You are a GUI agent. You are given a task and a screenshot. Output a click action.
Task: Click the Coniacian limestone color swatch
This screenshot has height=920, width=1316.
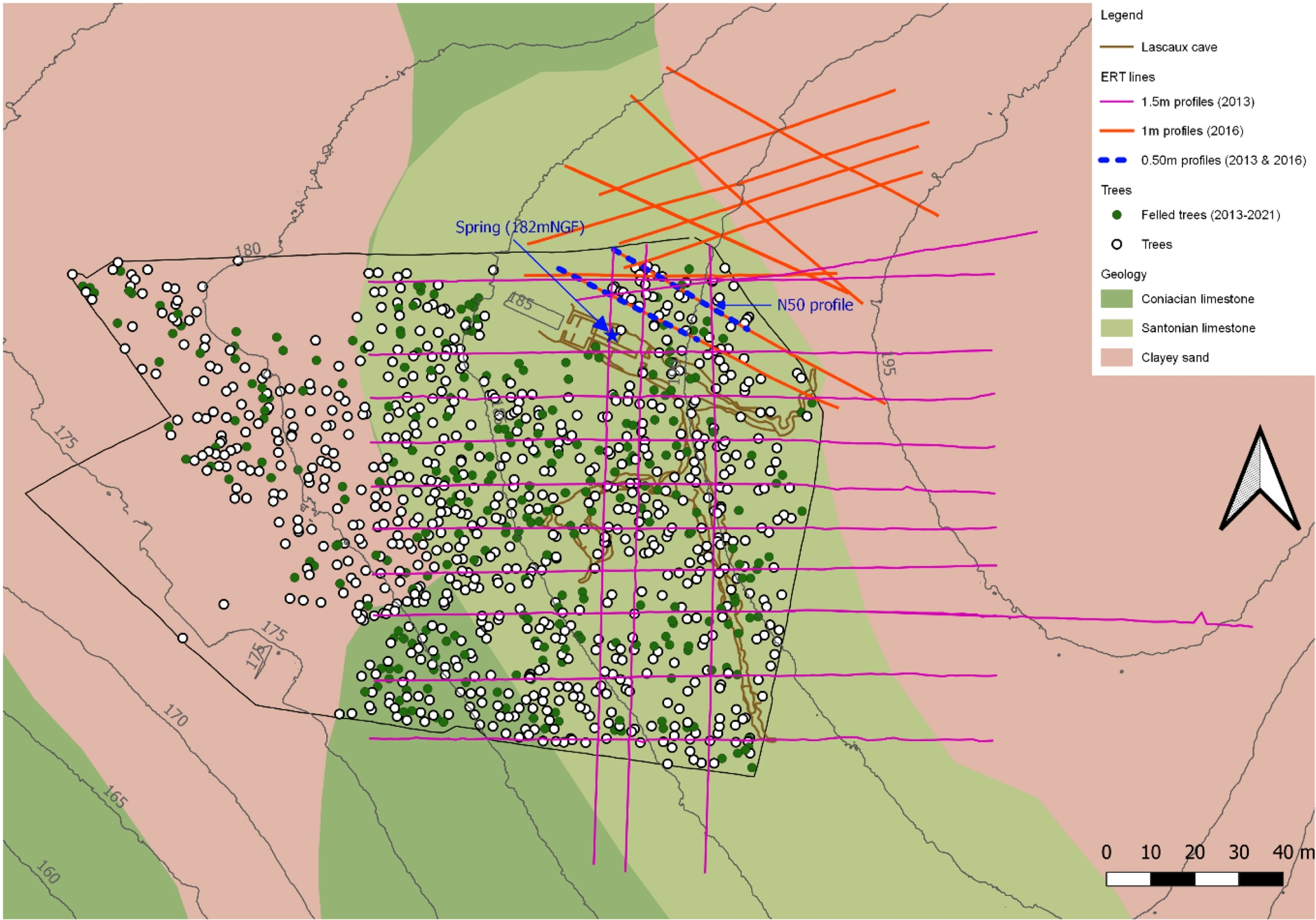1117,299
